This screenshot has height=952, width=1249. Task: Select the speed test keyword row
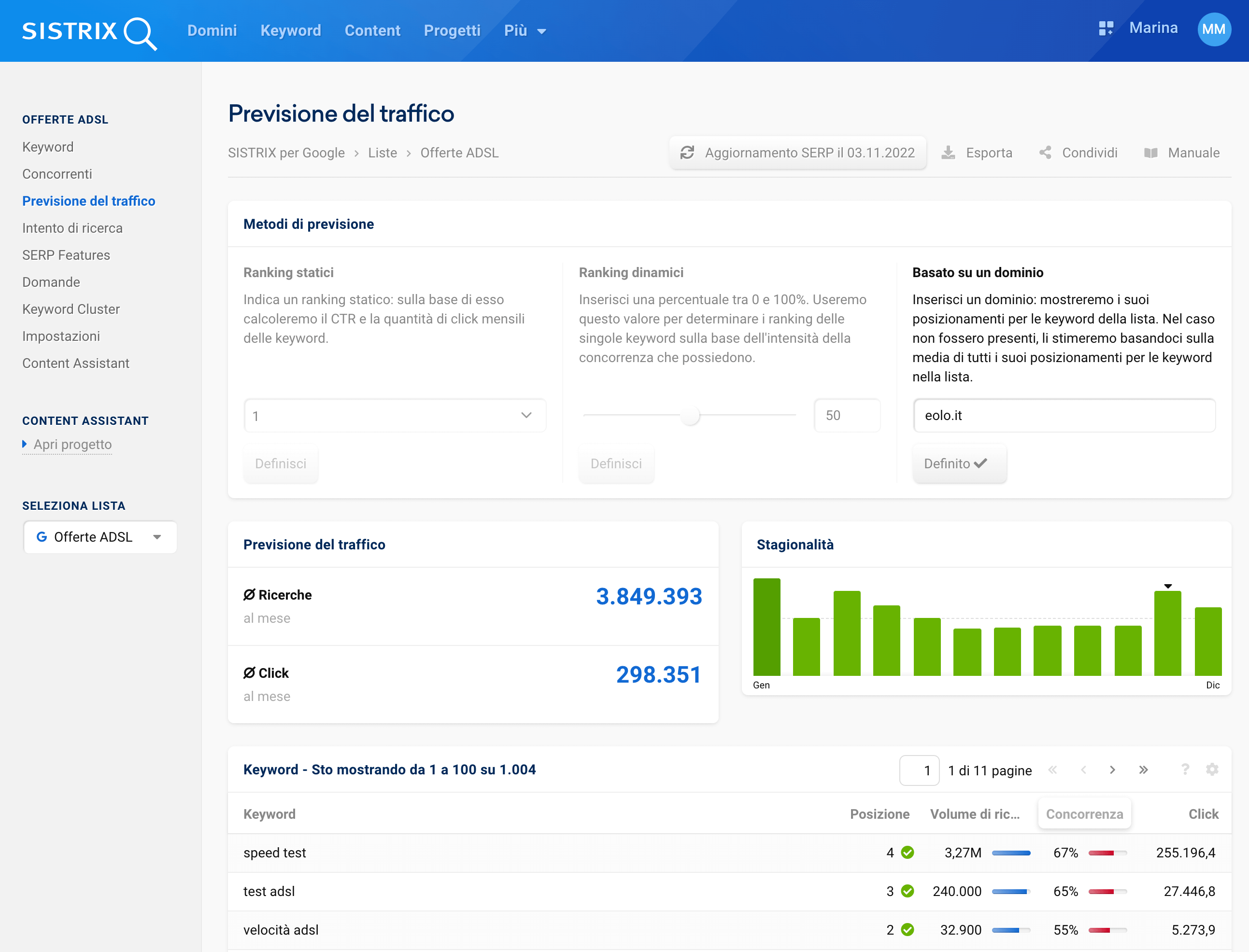pyautogui.click(x=729, y=852)
